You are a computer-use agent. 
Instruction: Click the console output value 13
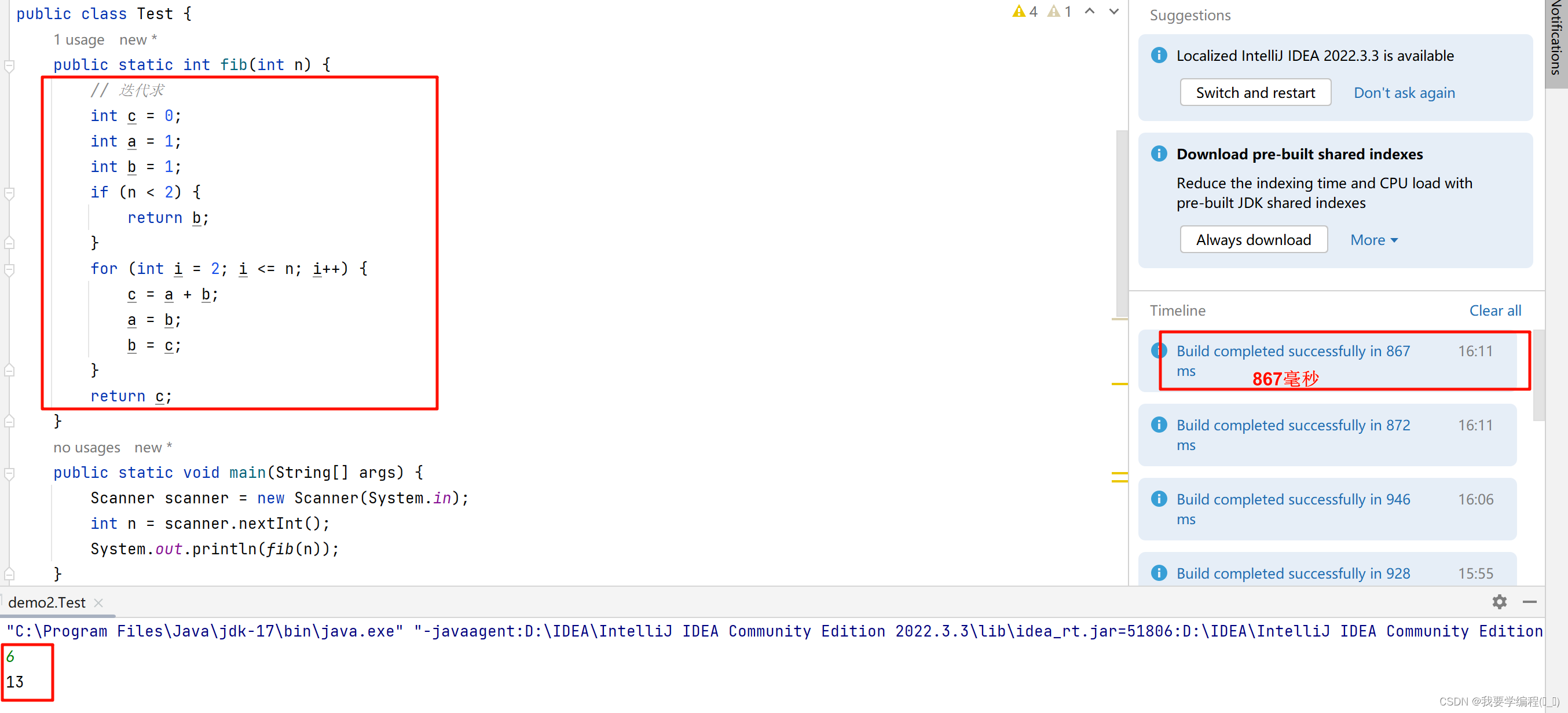[x=14, y=682]
